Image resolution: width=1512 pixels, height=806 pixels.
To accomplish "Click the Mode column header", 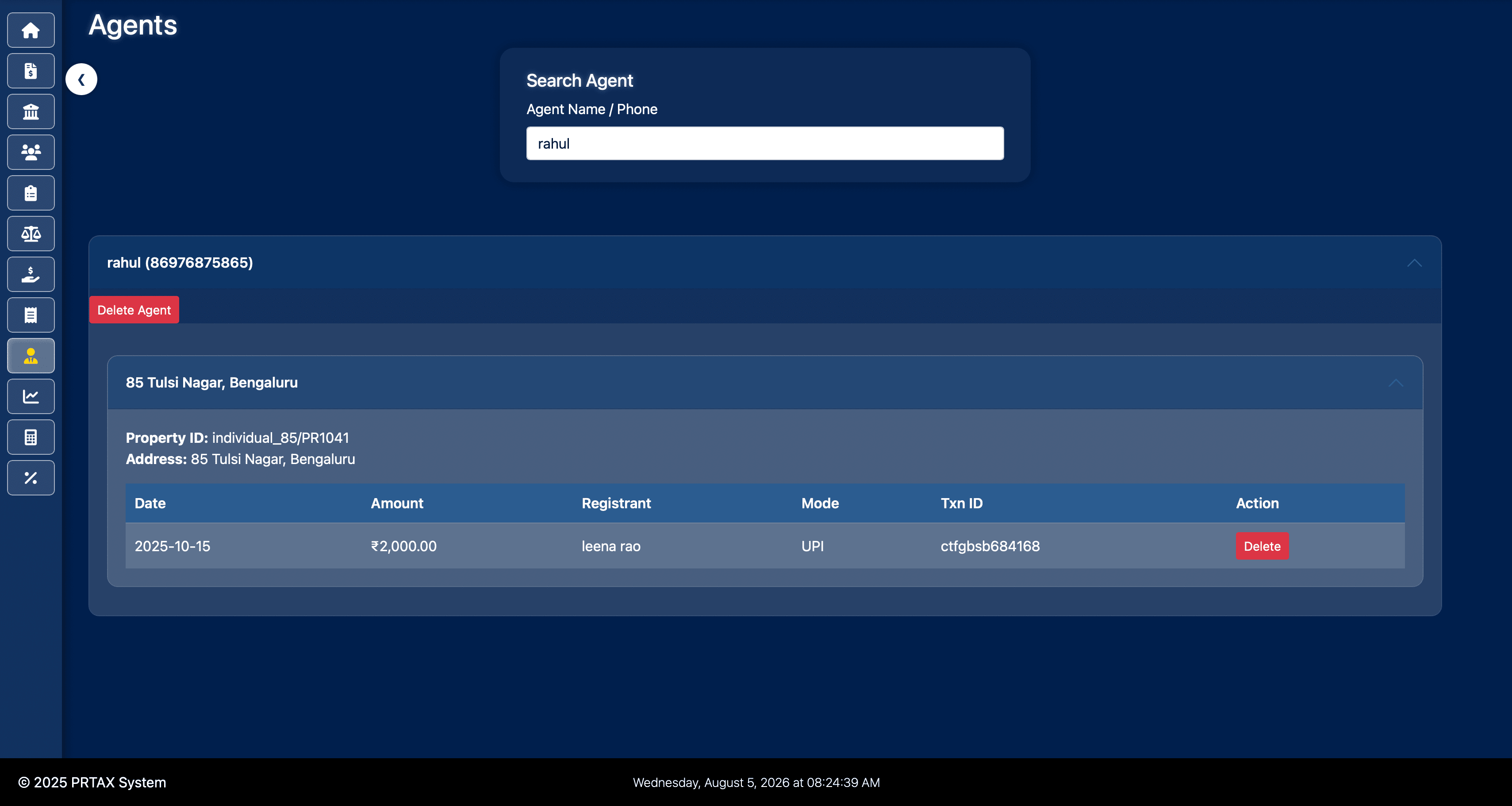I will 820,503.
